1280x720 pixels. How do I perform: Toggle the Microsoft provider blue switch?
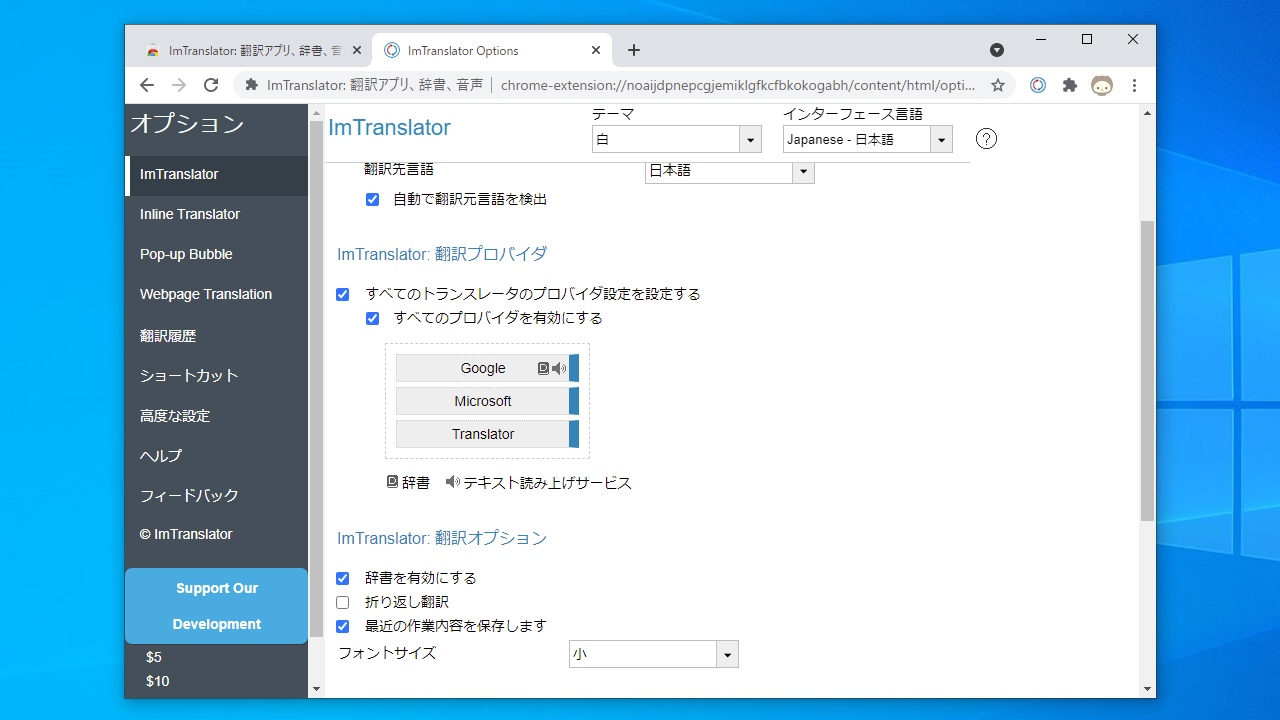point(574,401)
